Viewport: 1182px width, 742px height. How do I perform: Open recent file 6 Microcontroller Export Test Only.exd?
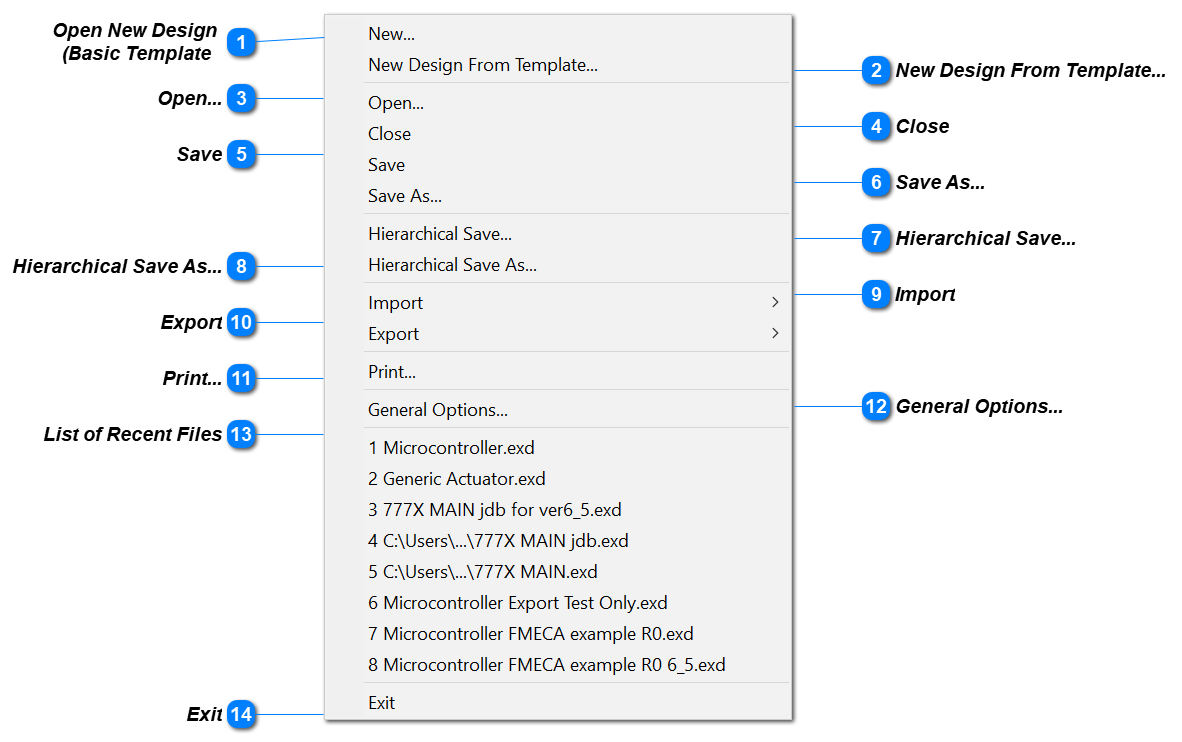(x=558, y=602)
